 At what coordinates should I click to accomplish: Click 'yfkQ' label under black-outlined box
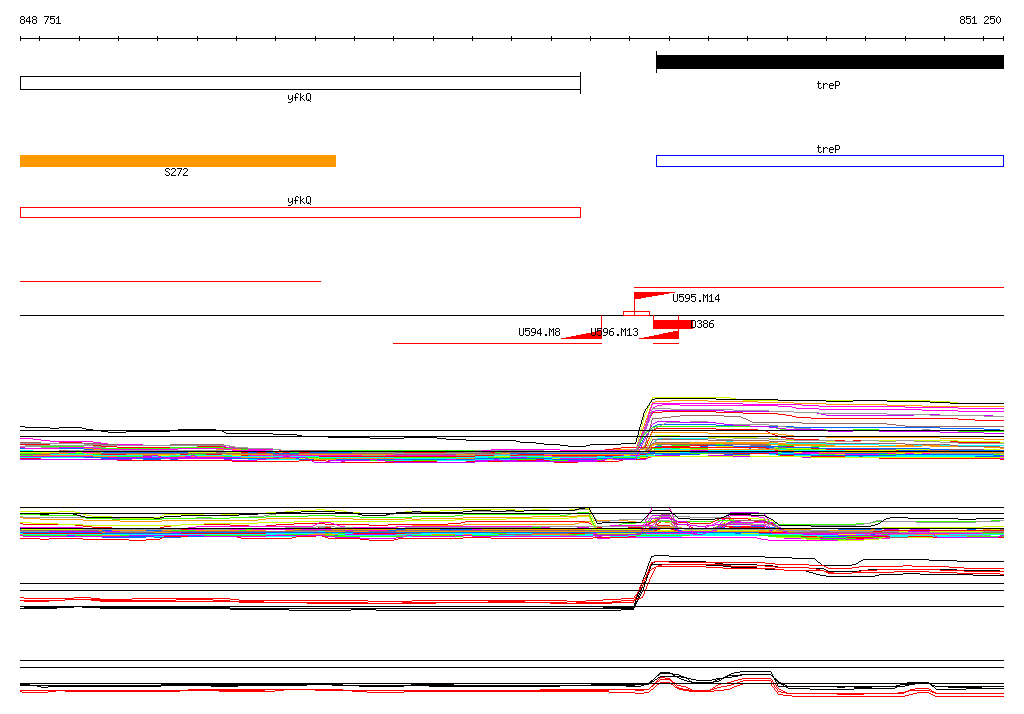coord(300,97)
